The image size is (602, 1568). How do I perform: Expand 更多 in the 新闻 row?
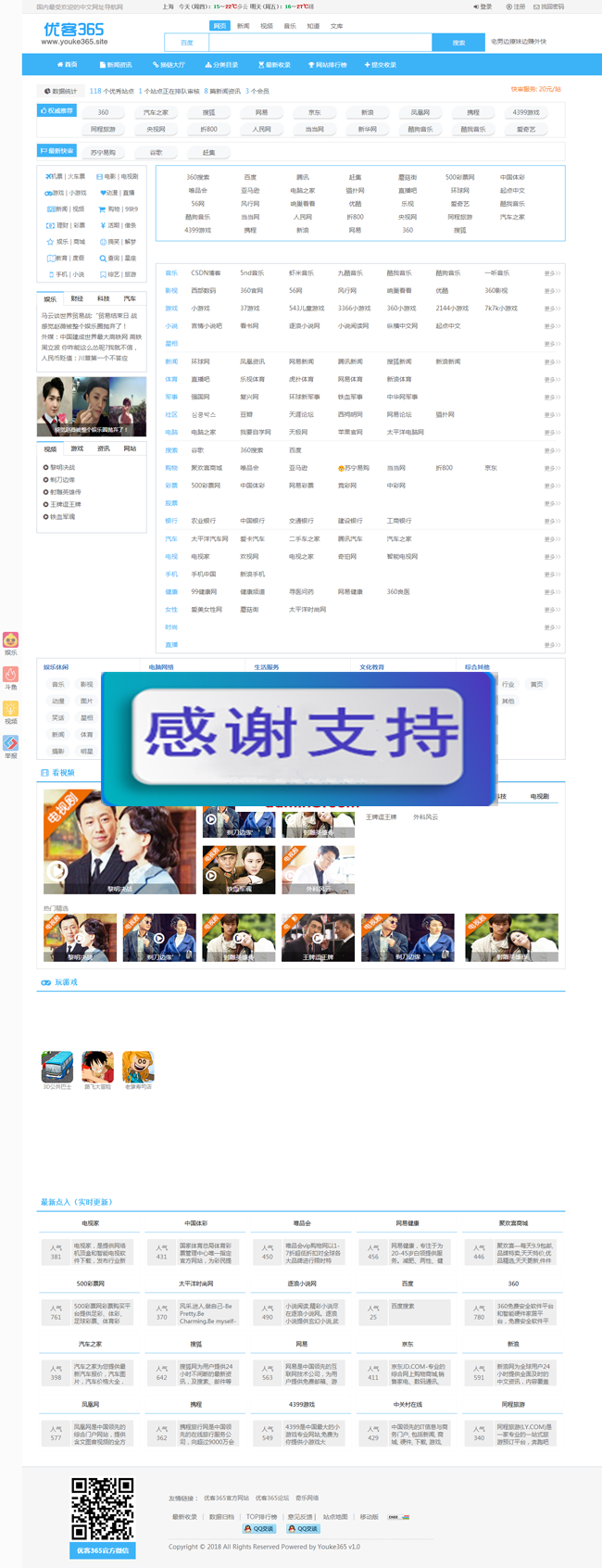(552, 361)
